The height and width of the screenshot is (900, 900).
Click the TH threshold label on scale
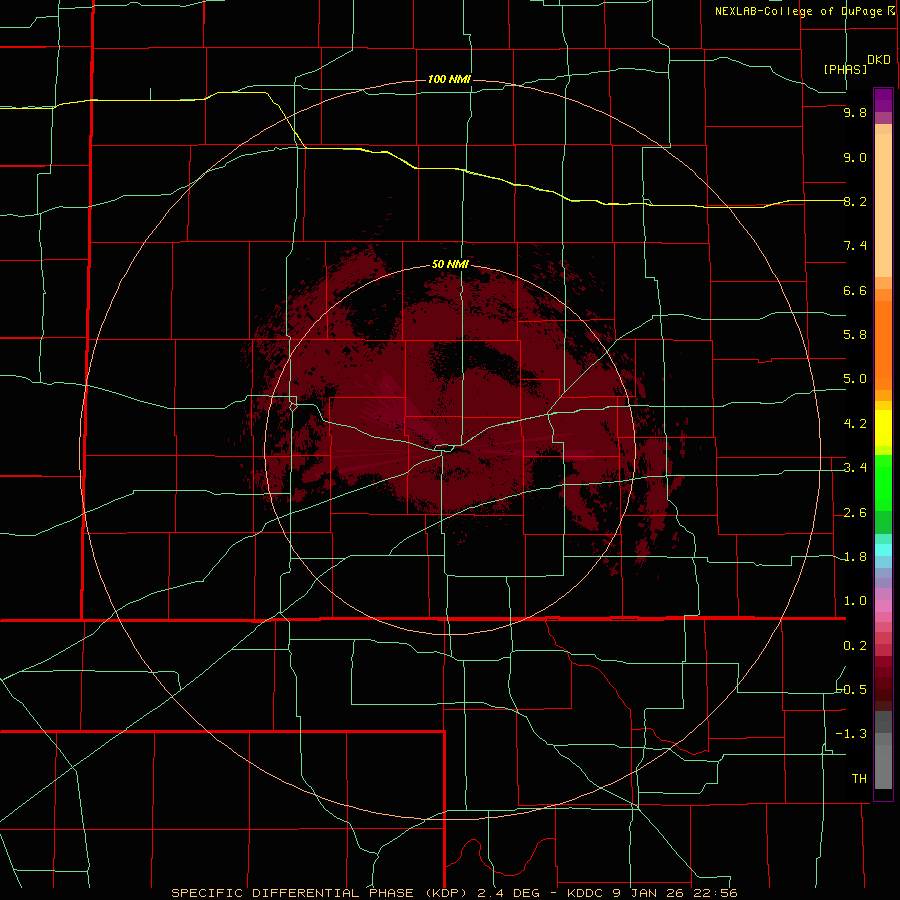point(859,779)
